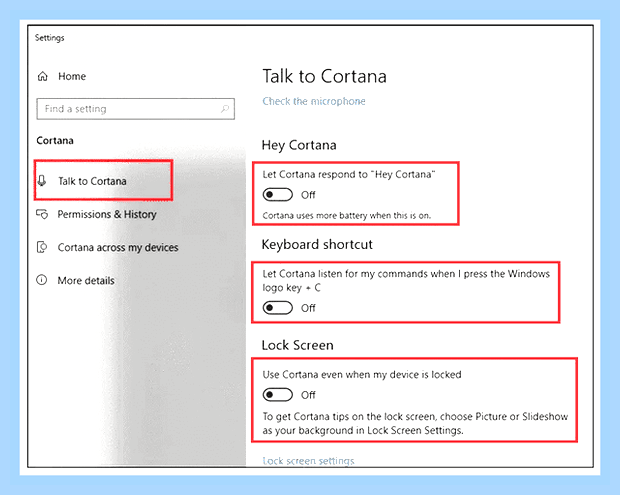Click the Talk to Cortana page title

point(324,76)
